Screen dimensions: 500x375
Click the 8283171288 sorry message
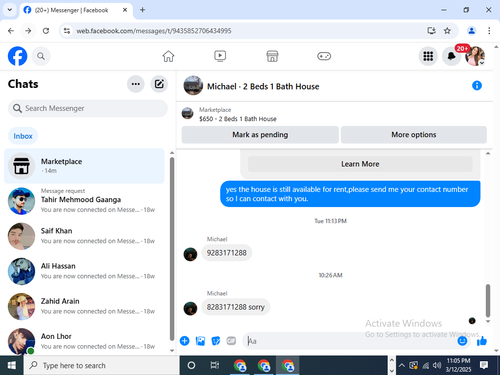coord(236,307)
